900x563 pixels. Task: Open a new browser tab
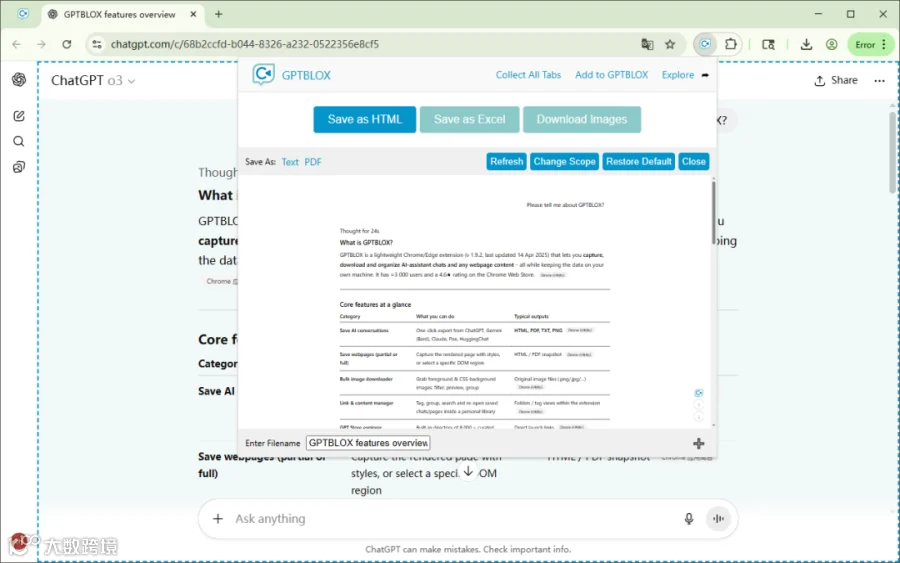click(218, 14)
